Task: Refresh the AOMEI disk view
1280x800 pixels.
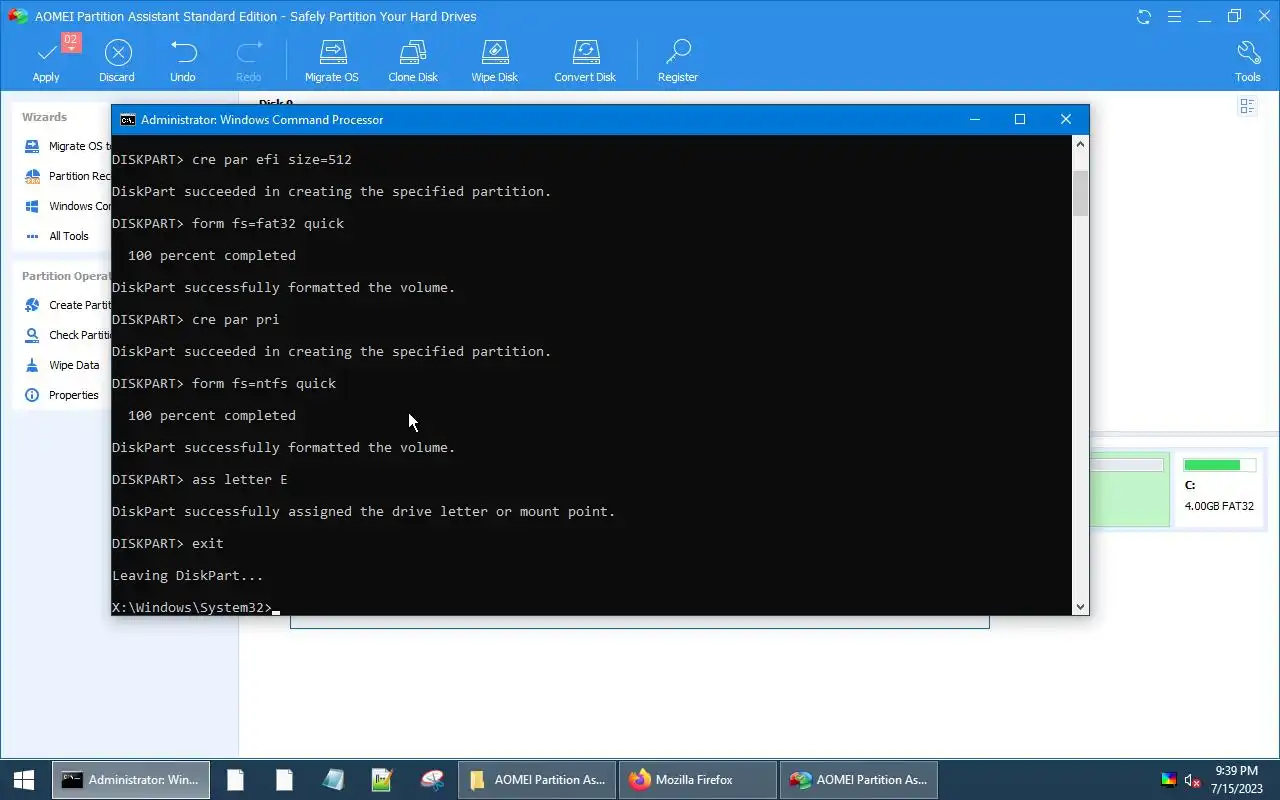Action: 1144,16
